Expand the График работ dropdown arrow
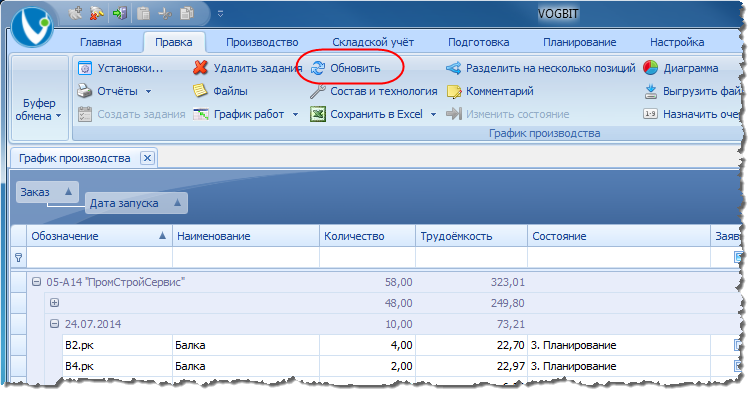The width and height of the screenshot is (752, 393). tap(295, 114)
